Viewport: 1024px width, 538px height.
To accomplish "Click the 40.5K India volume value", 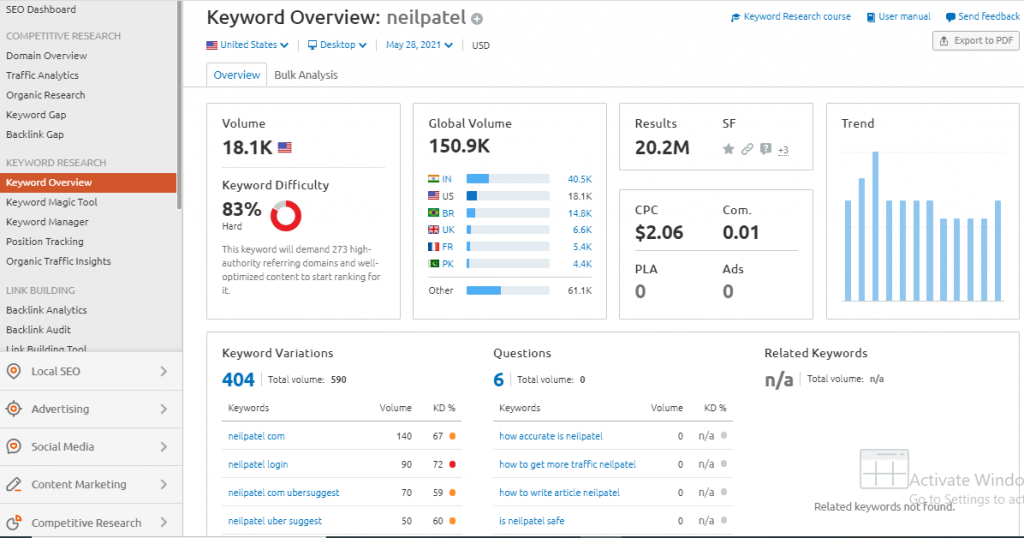I will [x=579, y=179].
